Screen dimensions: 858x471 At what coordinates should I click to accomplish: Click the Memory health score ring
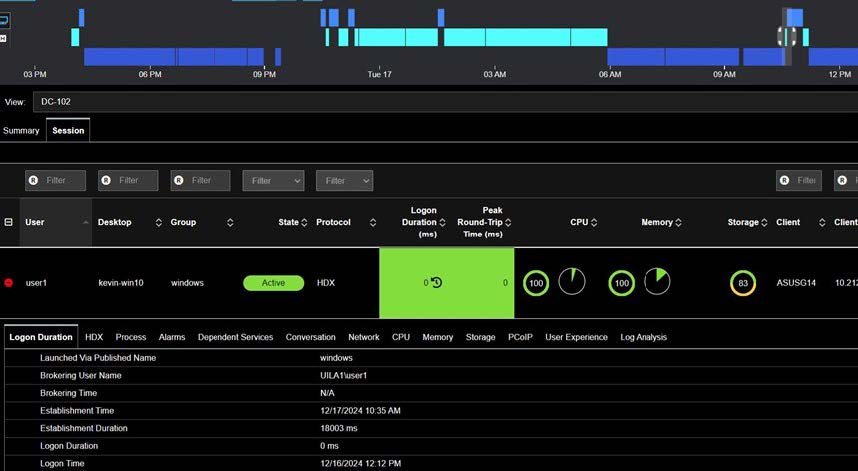pyautogui.click(x=622, y=283)
